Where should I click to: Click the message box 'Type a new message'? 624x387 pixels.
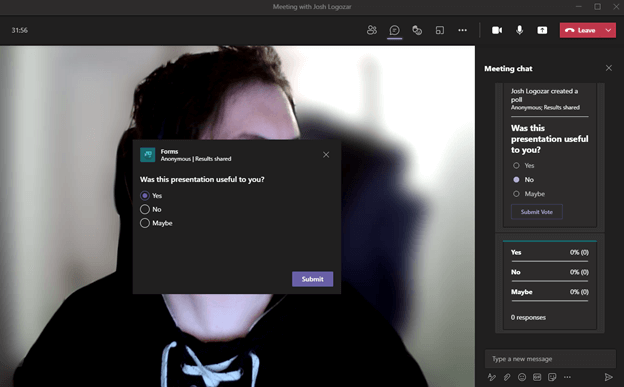click(550, 359)
